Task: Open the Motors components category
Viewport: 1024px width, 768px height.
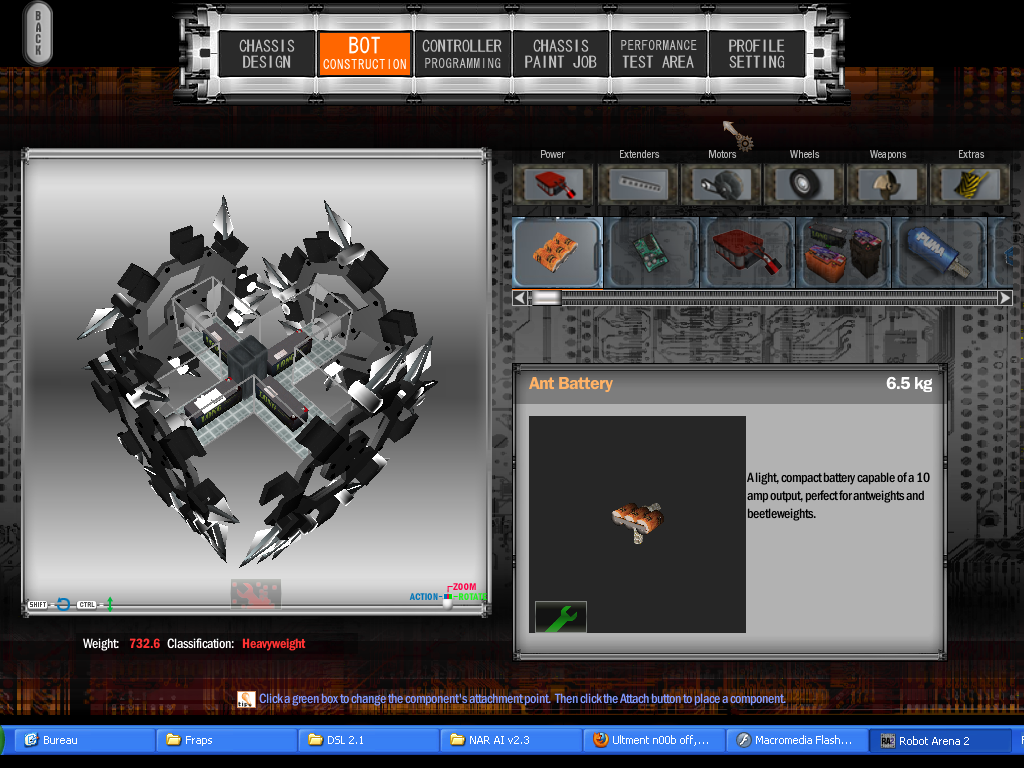Action: pos(722,184)
